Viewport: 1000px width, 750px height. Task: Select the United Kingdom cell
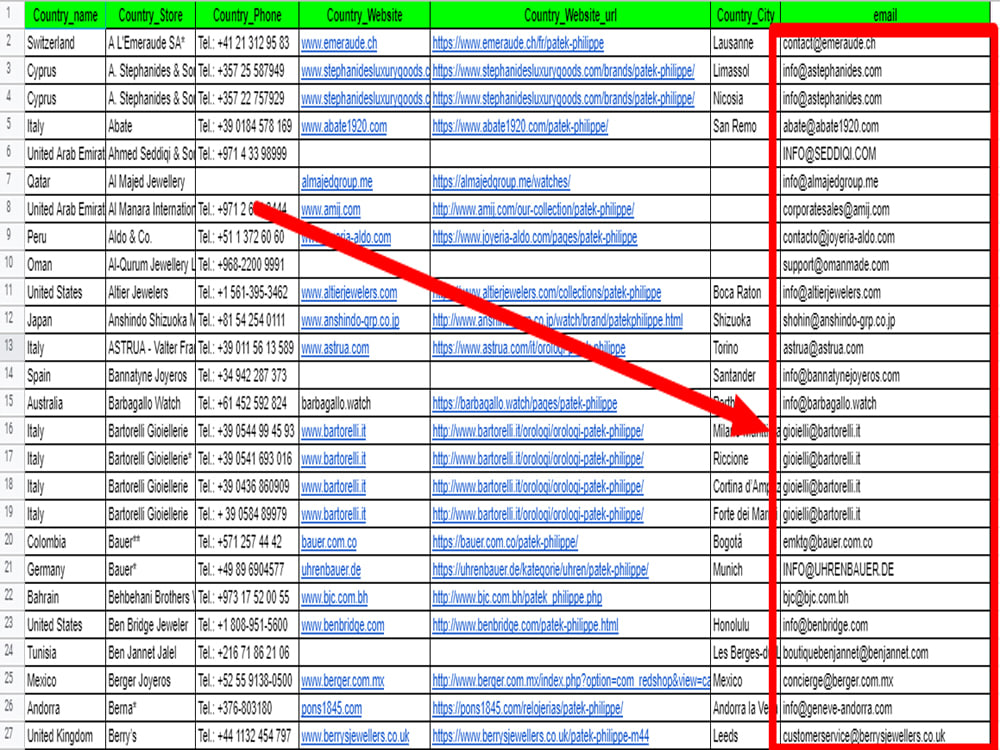(65, 736)
